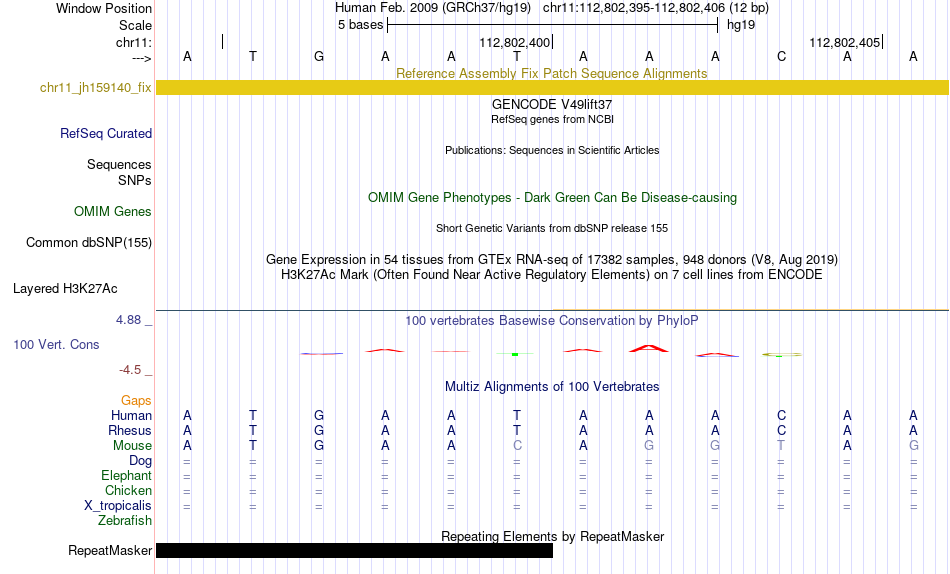Click the OMIM Genes track label

click(x=113, y=212)
